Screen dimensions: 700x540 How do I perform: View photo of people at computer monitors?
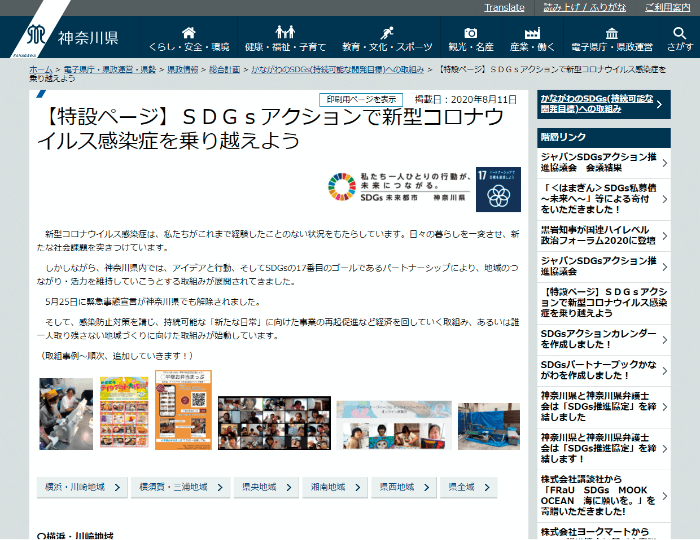[66, 414]
